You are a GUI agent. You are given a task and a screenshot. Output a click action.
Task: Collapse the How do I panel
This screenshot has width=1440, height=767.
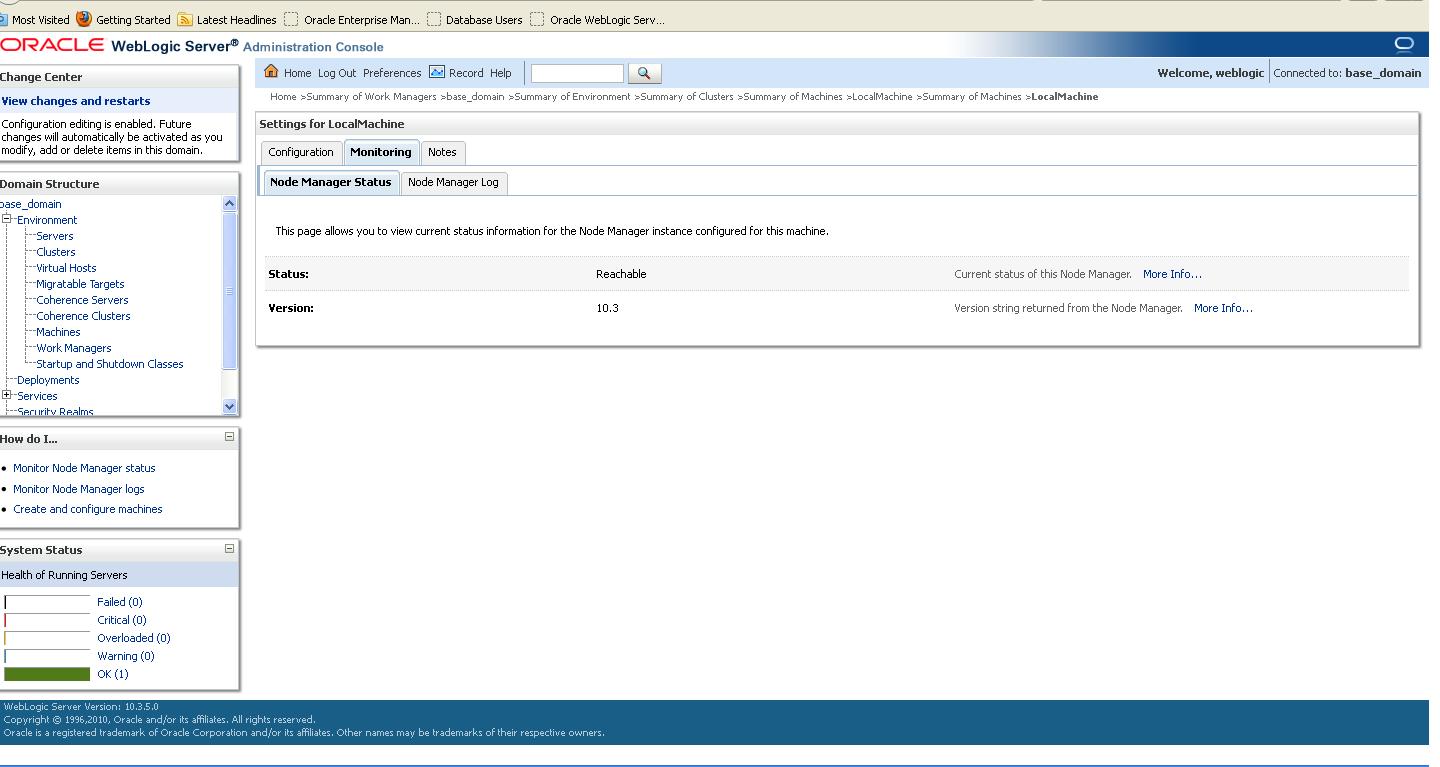pos(231,438)
